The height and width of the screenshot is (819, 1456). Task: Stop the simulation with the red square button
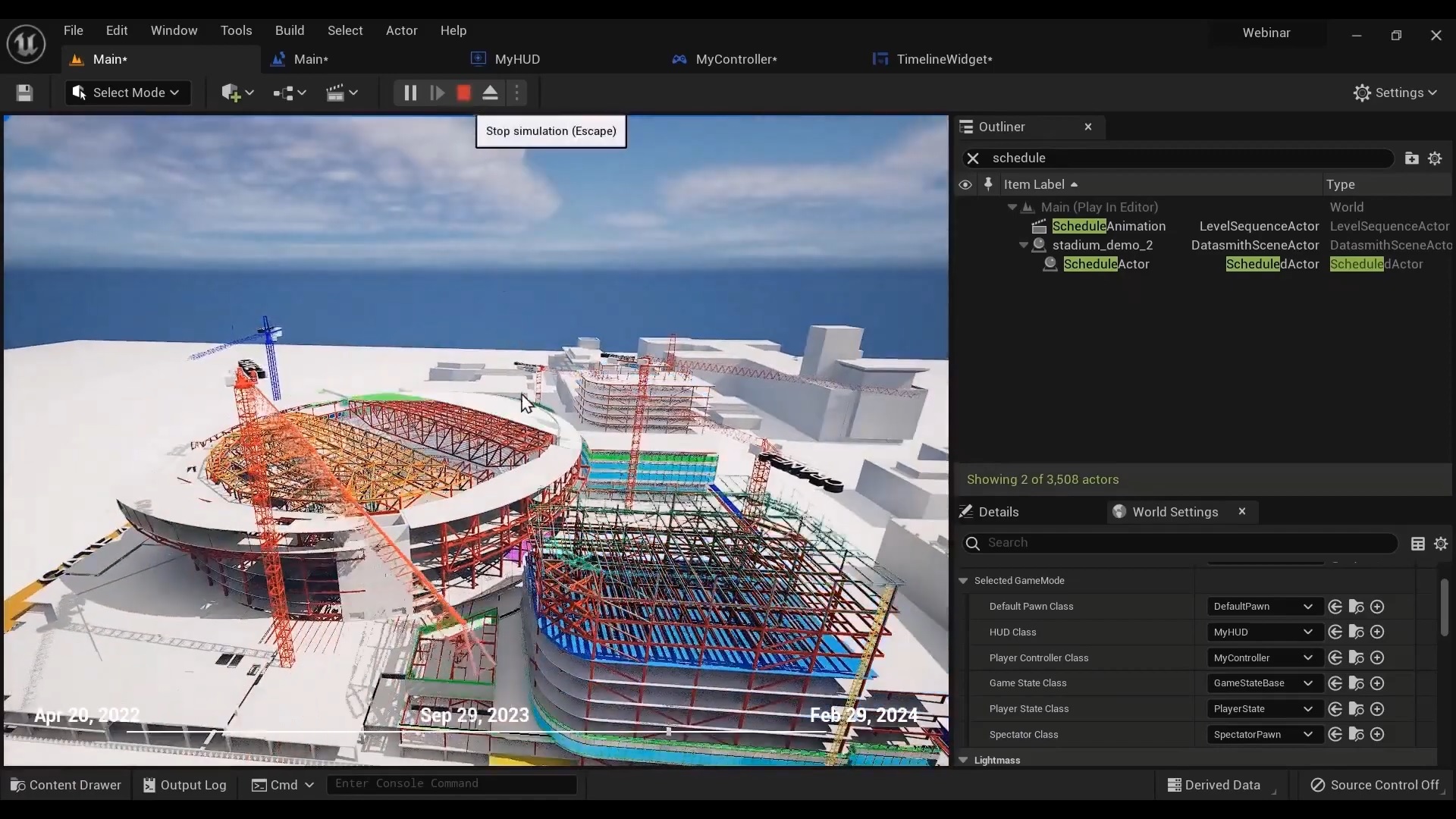[x=463, y=93]
